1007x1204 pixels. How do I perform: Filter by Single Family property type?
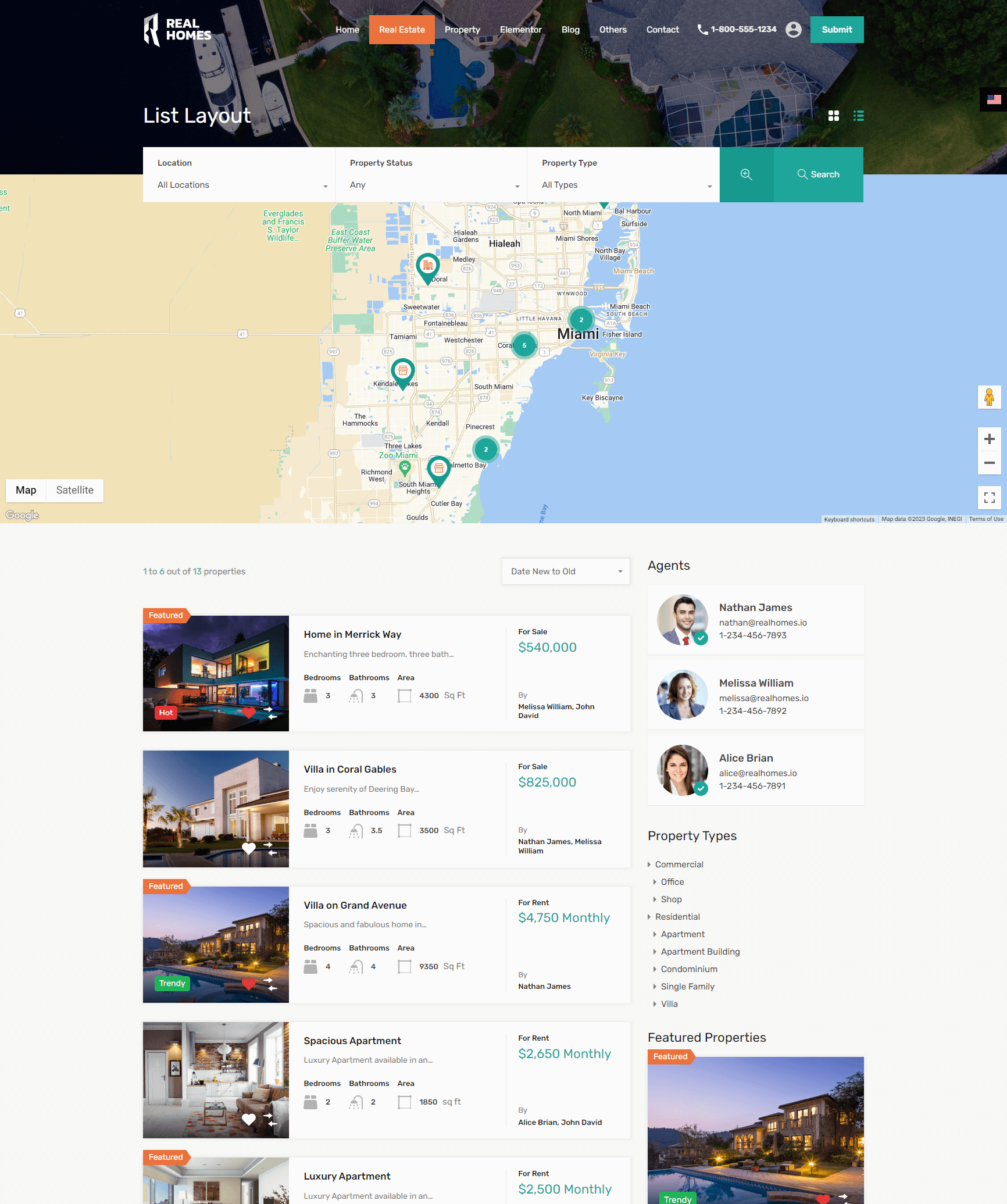[x=688, y=987]
